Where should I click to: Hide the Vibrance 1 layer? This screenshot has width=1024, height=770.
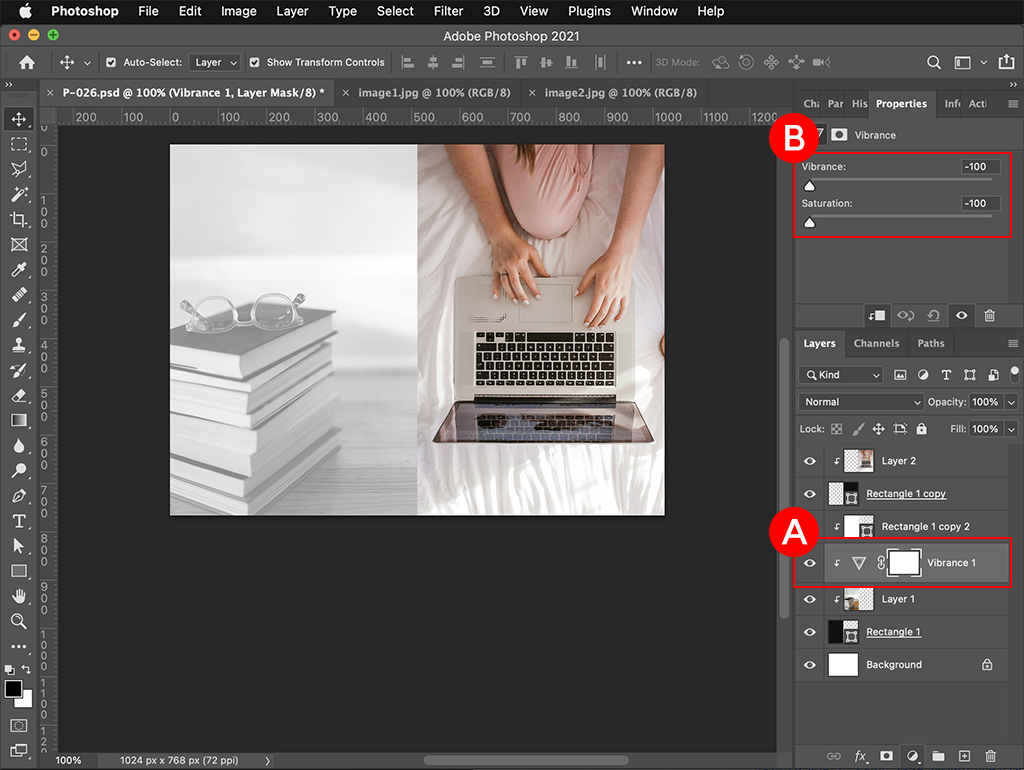coord(810,563)
